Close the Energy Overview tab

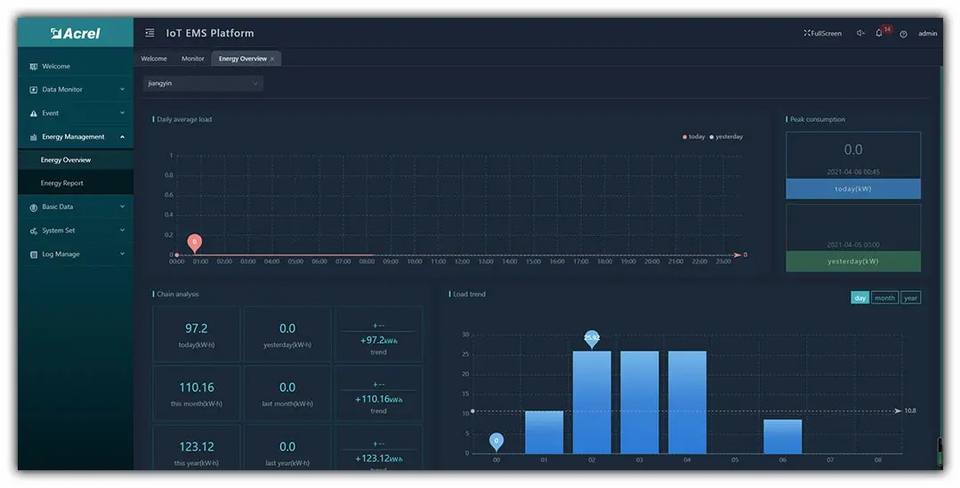click(272, 59)
